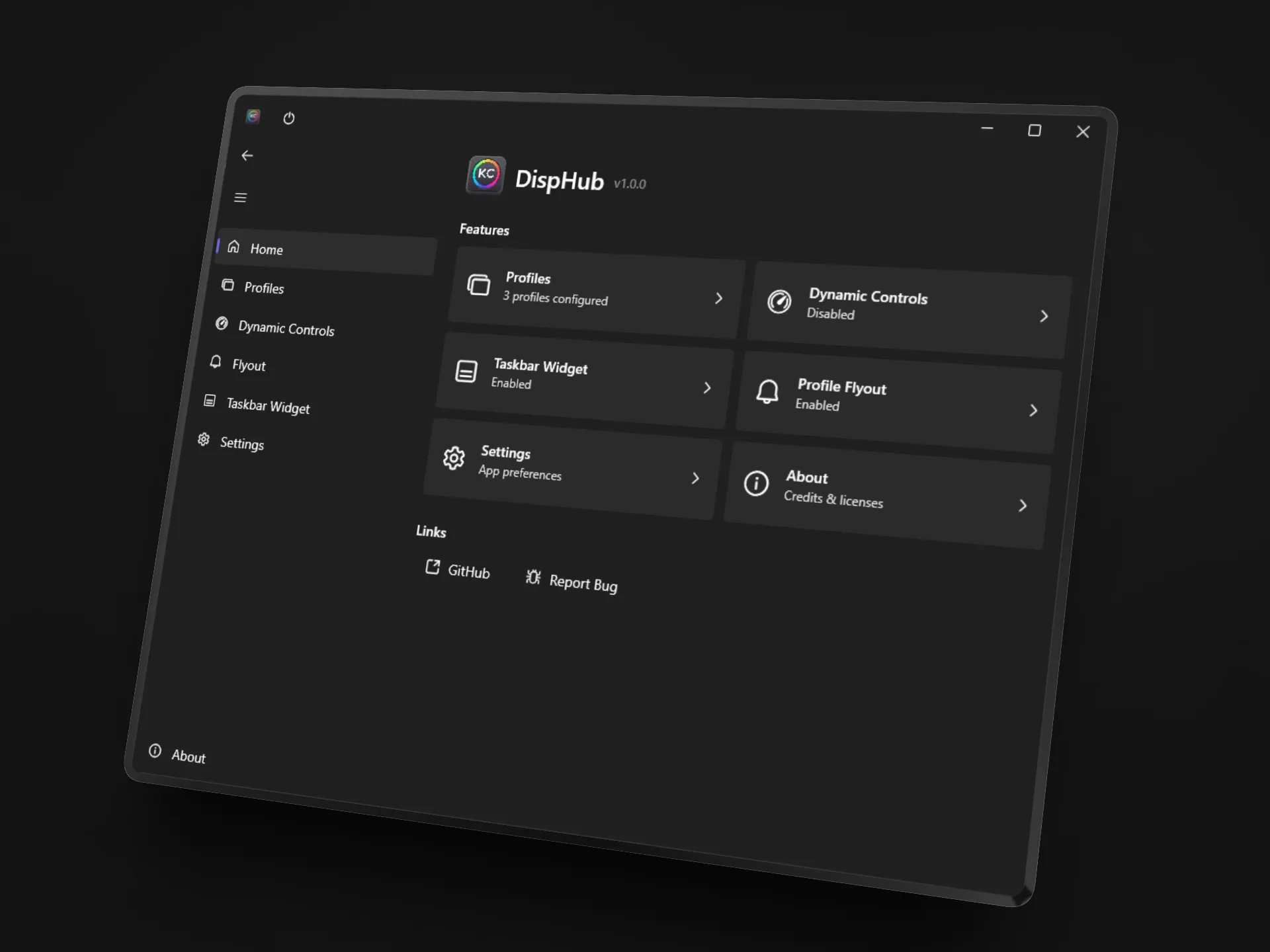
Task: Maximize the DispHub window
Action: click(1035, 130)
